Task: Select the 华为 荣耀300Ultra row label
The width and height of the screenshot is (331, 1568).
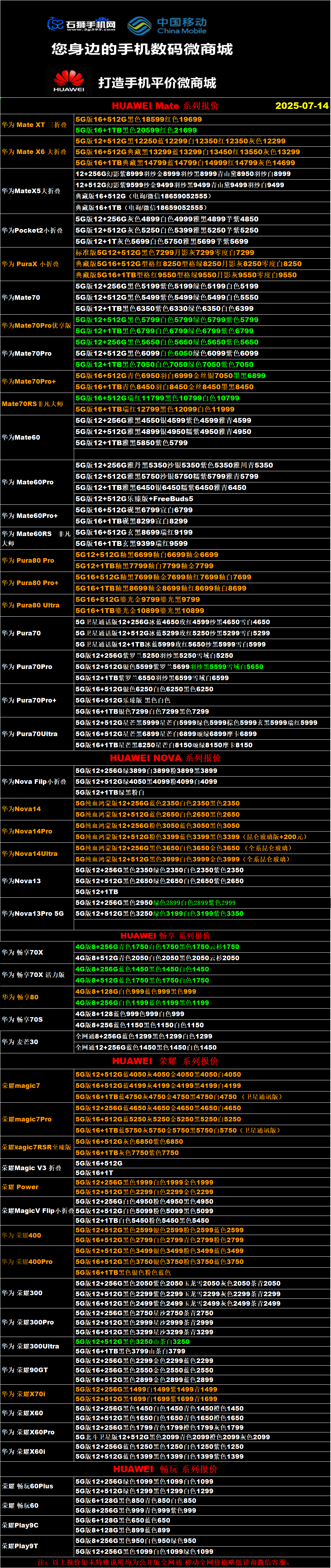Action: 31,1347
